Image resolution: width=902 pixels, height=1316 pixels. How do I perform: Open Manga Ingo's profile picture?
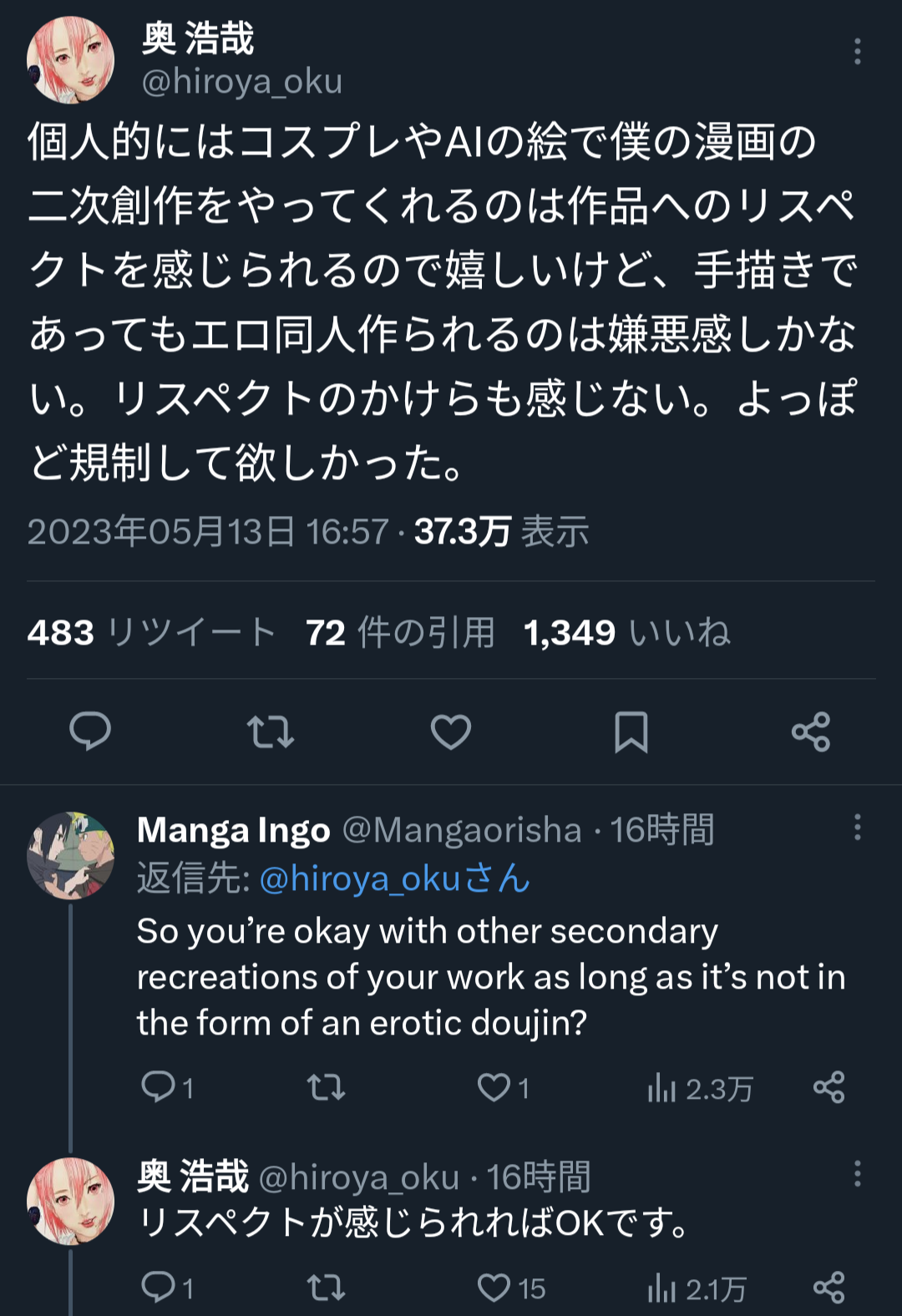[x=71, y=855]
